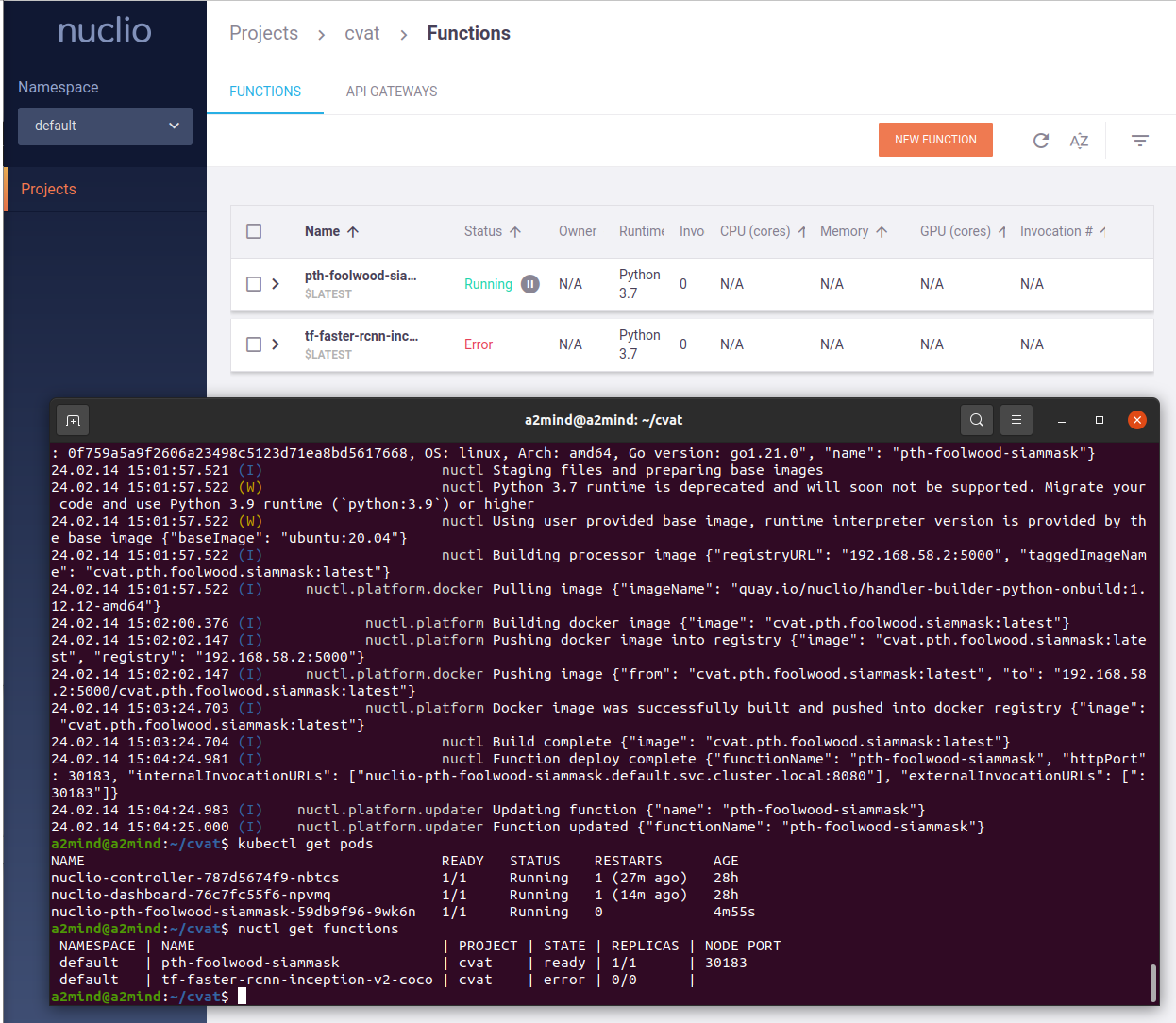
Task: Click the nuclio logo
Action: point(105,31)
